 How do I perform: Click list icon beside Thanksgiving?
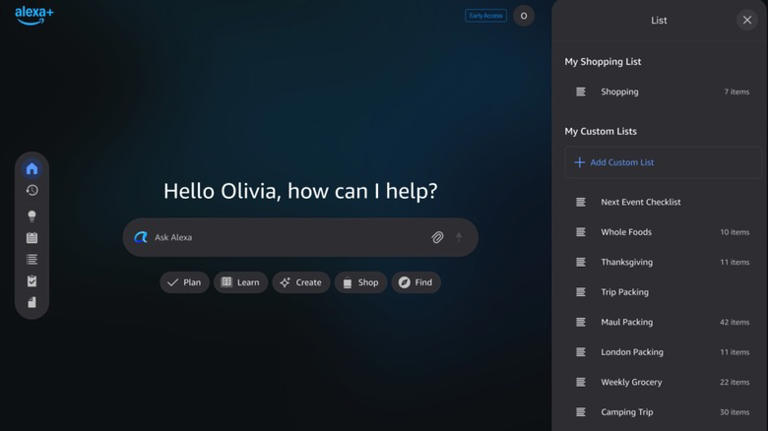[x=581, y=262]
